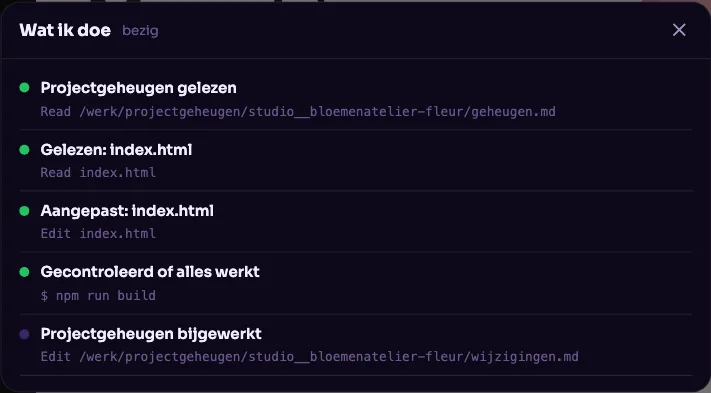This screenshot has height=393, width=711.
Task: Click the dollar prompt before npm run build
Action: pyautogui.click(x=44, y=296)
